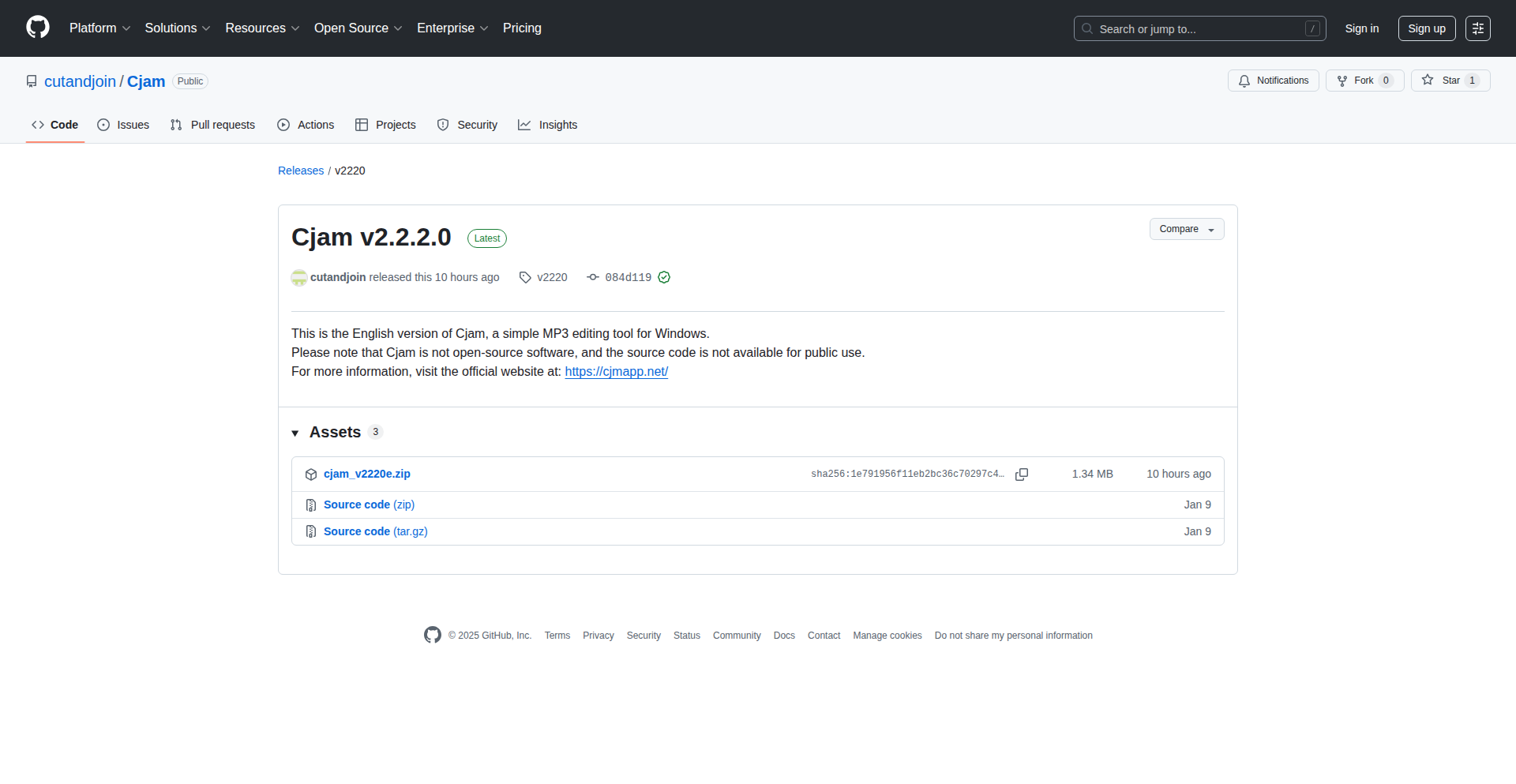Open the GitHub homepage logo
1516x784 pixels.
click(x=38, y=28)
